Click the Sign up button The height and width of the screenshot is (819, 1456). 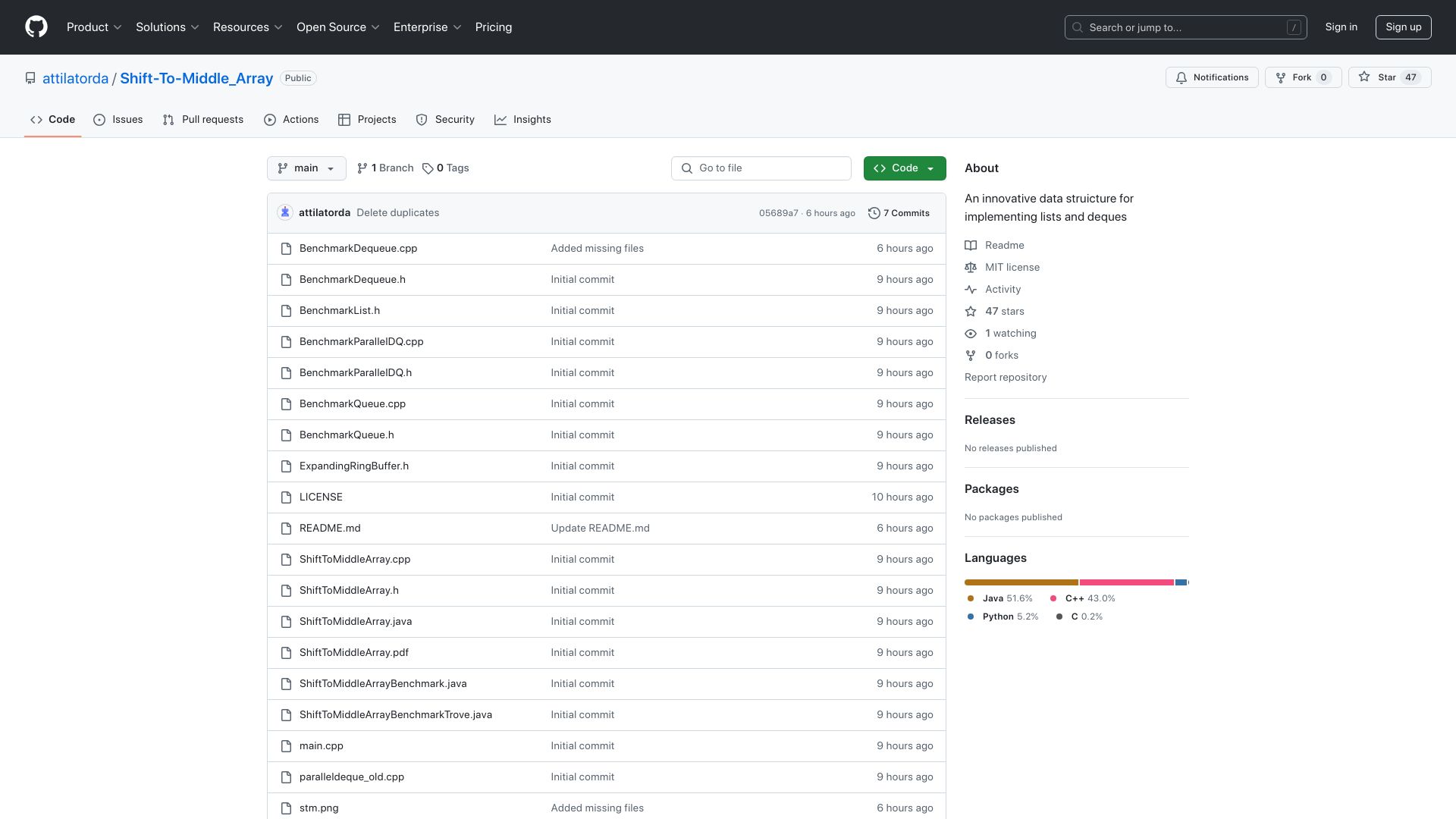pyautogui.click(x=1403, y=27)
